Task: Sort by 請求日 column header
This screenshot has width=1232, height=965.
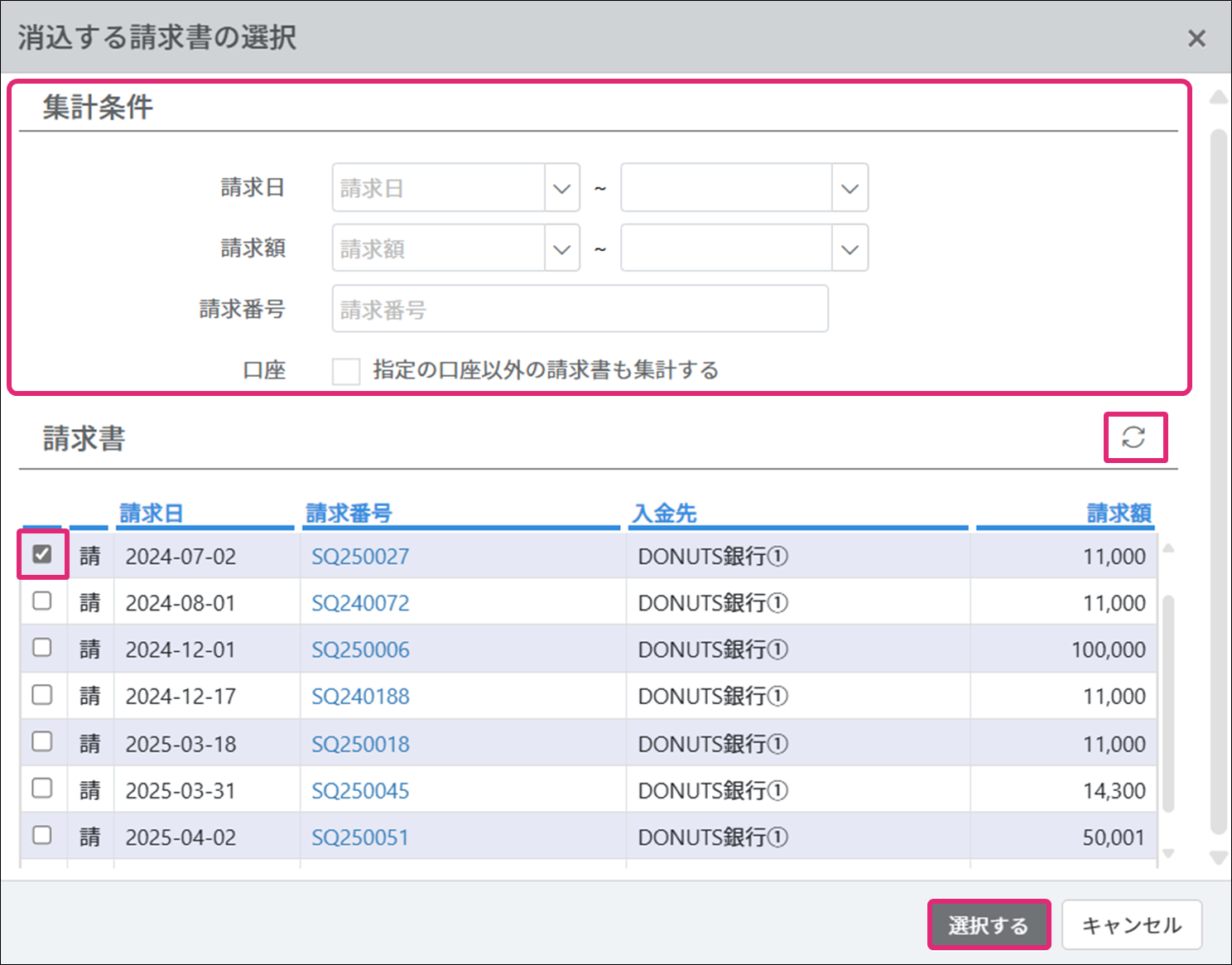Action: pyautogui.click(x=151, y=514)
